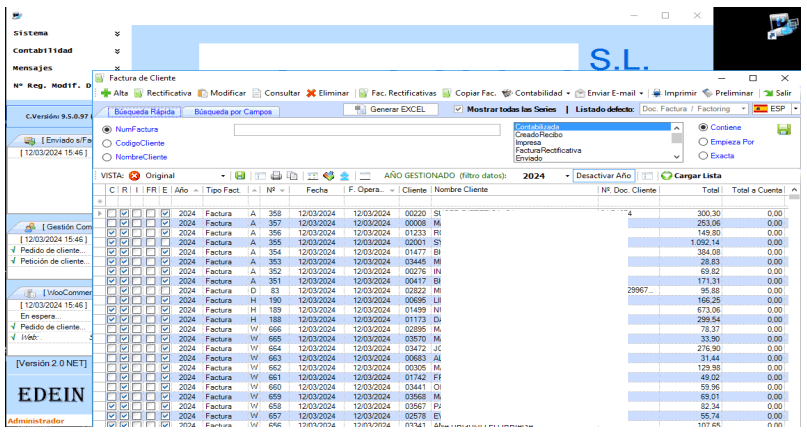This screenshot has width=807, height=432.
Task: Click the Enviado s/Fa panel icon in sidebar
Action: point(30,141)
